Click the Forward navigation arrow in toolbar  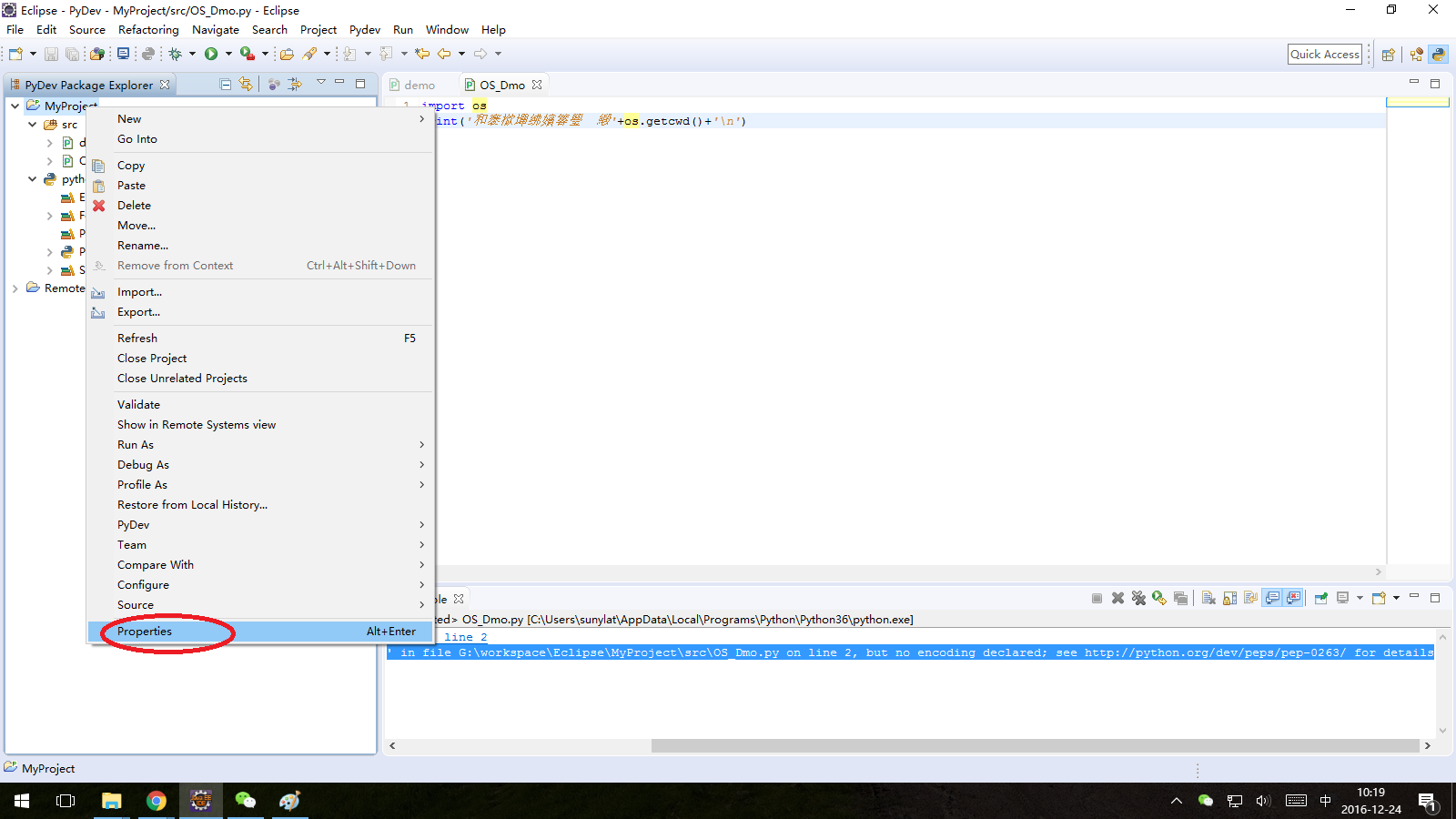coord(480,54)
